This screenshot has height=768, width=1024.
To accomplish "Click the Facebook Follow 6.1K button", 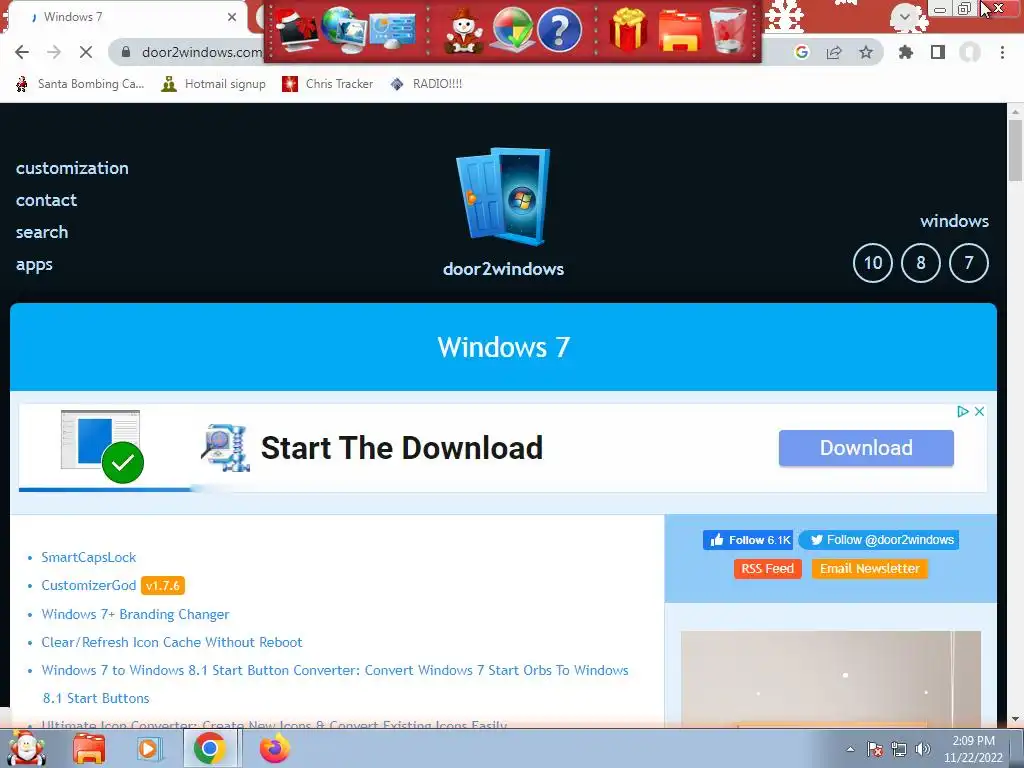I will (748, 540).
